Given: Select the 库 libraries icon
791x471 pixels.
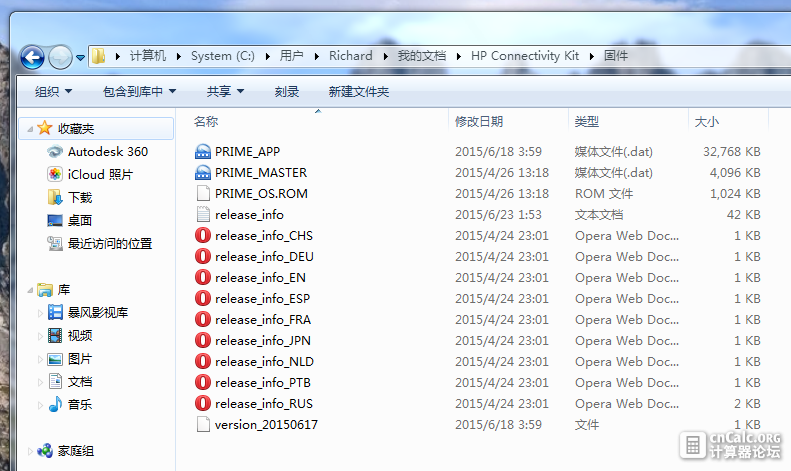Looking at the screenshot, I should [x=45, y=289].
